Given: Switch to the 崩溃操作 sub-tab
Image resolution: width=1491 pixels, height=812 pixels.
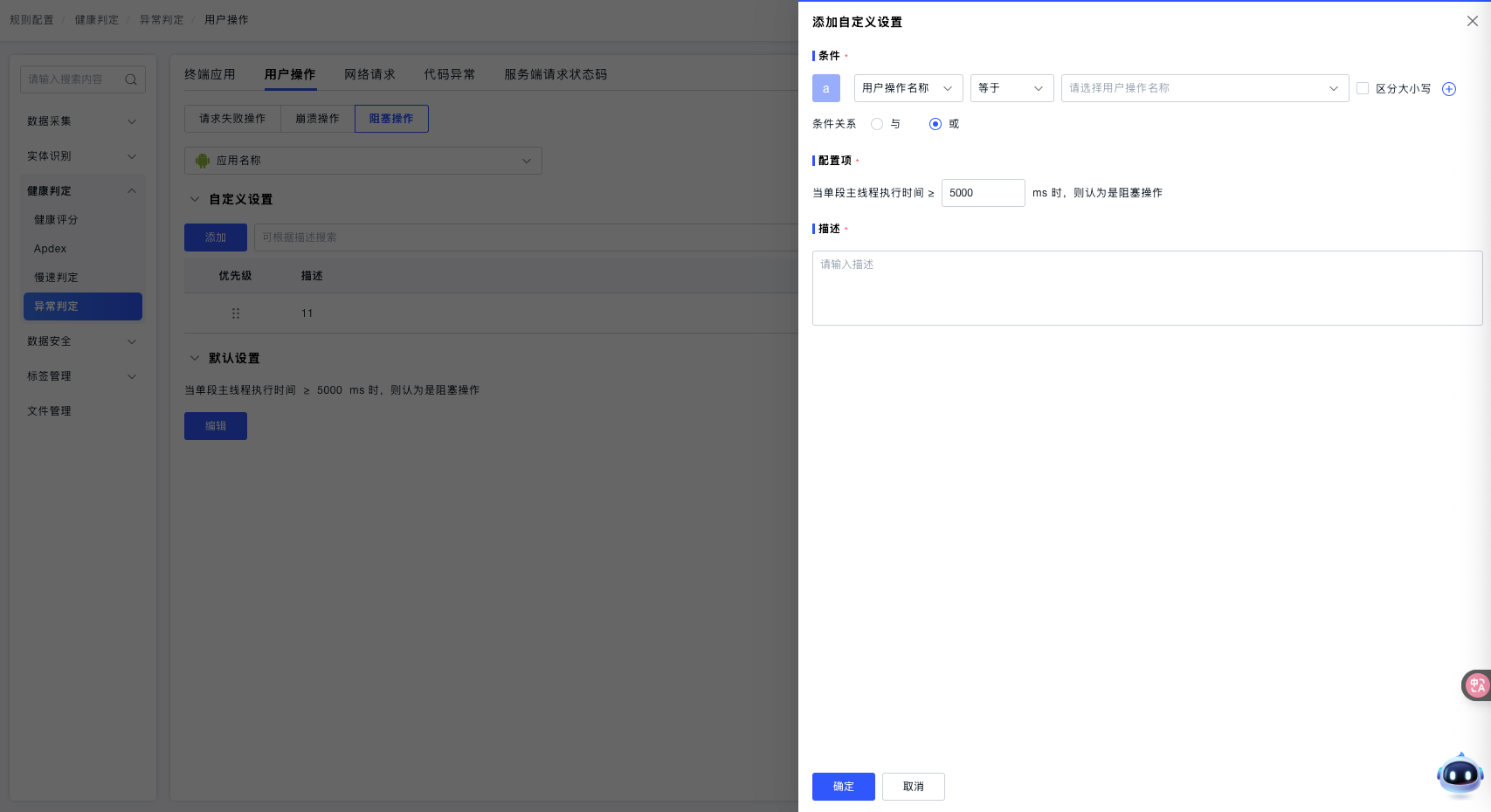Looking at the screenshot, I should click(317, 119).
